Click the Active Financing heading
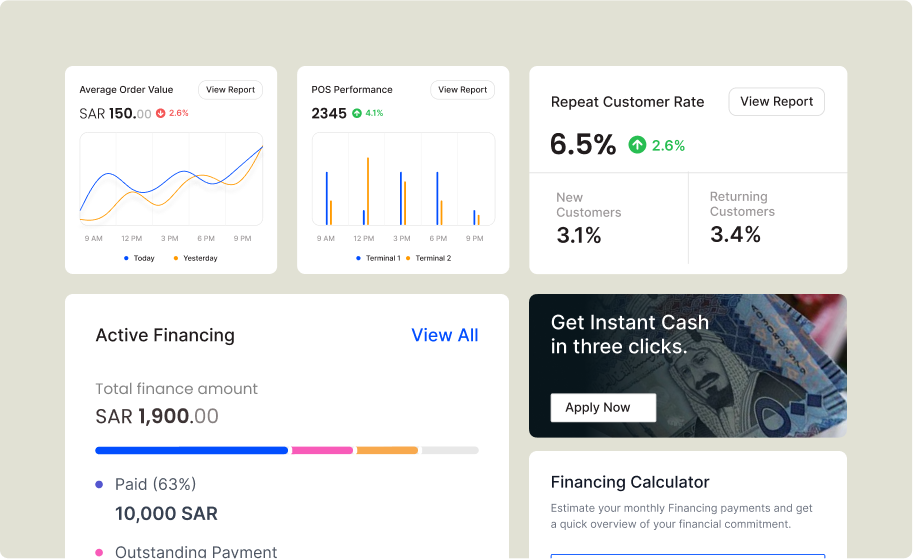Image resolution: width=913 pixels, height=559 pixels. (165, 335)
